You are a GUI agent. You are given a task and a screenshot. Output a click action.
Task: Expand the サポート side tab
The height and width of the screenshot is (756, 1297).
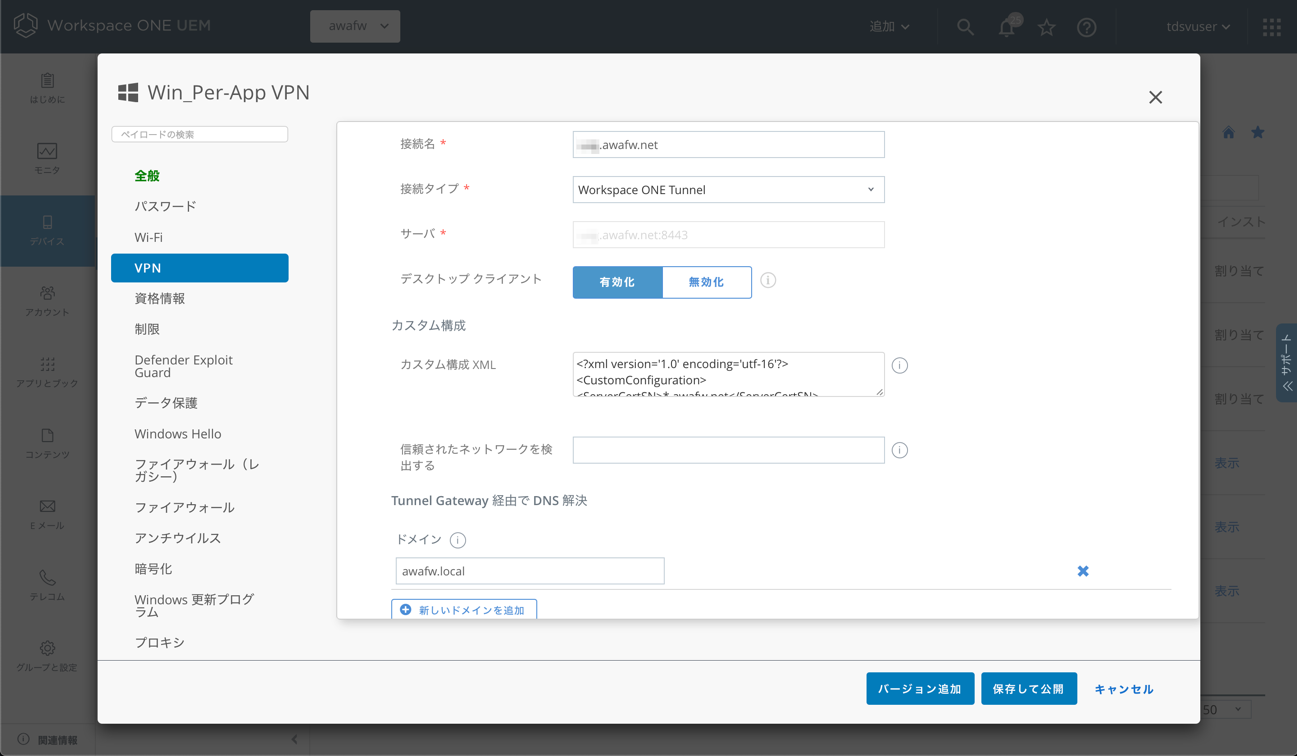click(1286, 362)
